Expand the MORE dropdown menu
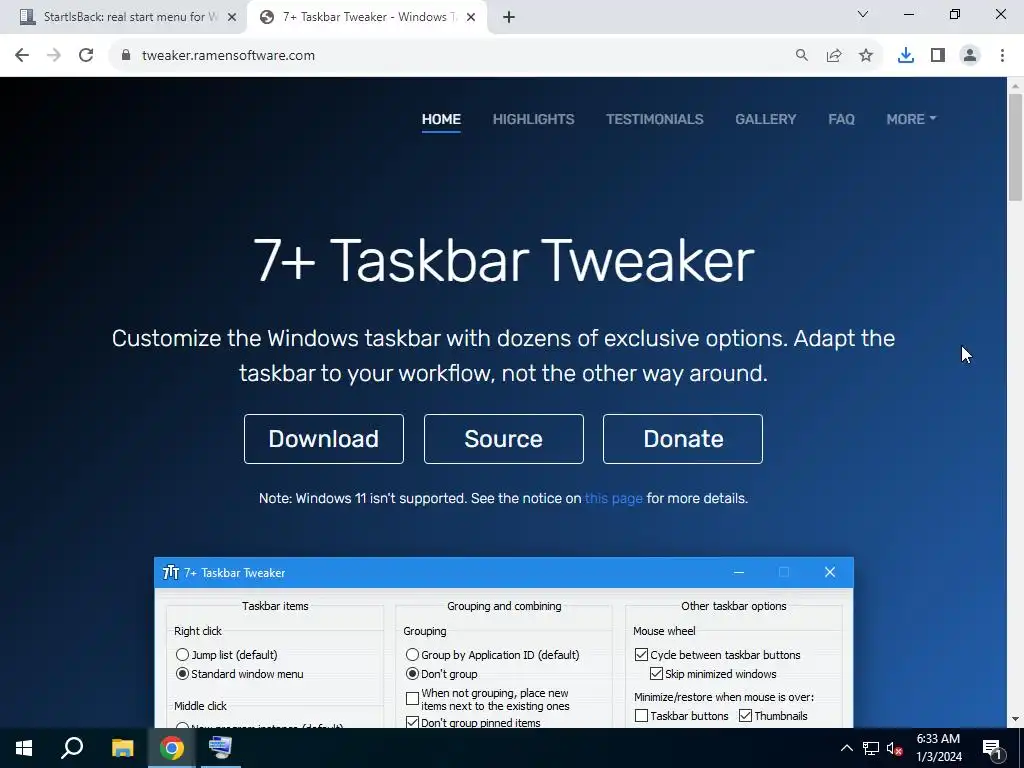Viewport: 1024px width, 768px height. click(911, 120)
